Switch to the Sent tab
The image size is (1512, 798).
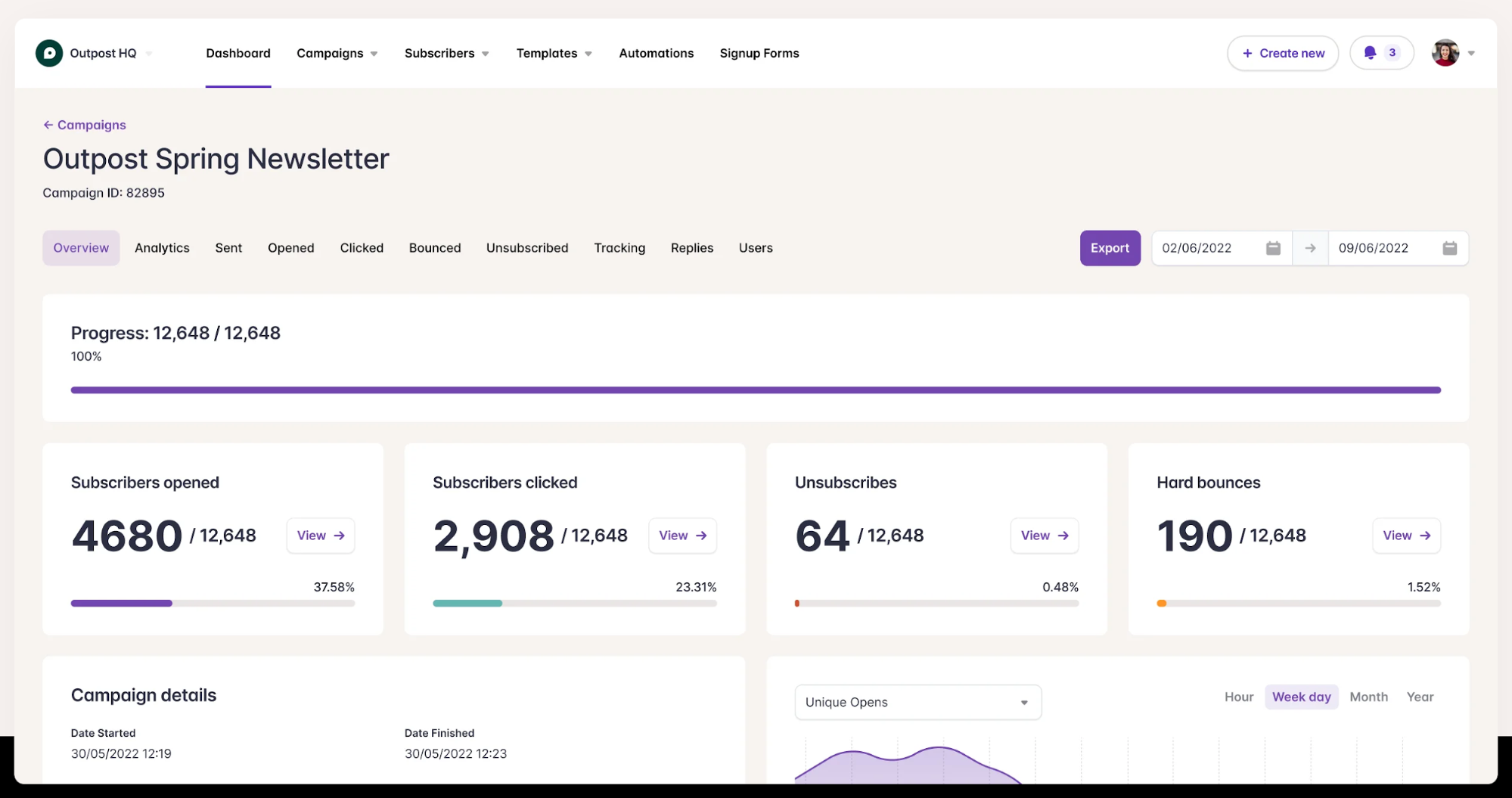[x=228, y=248]
